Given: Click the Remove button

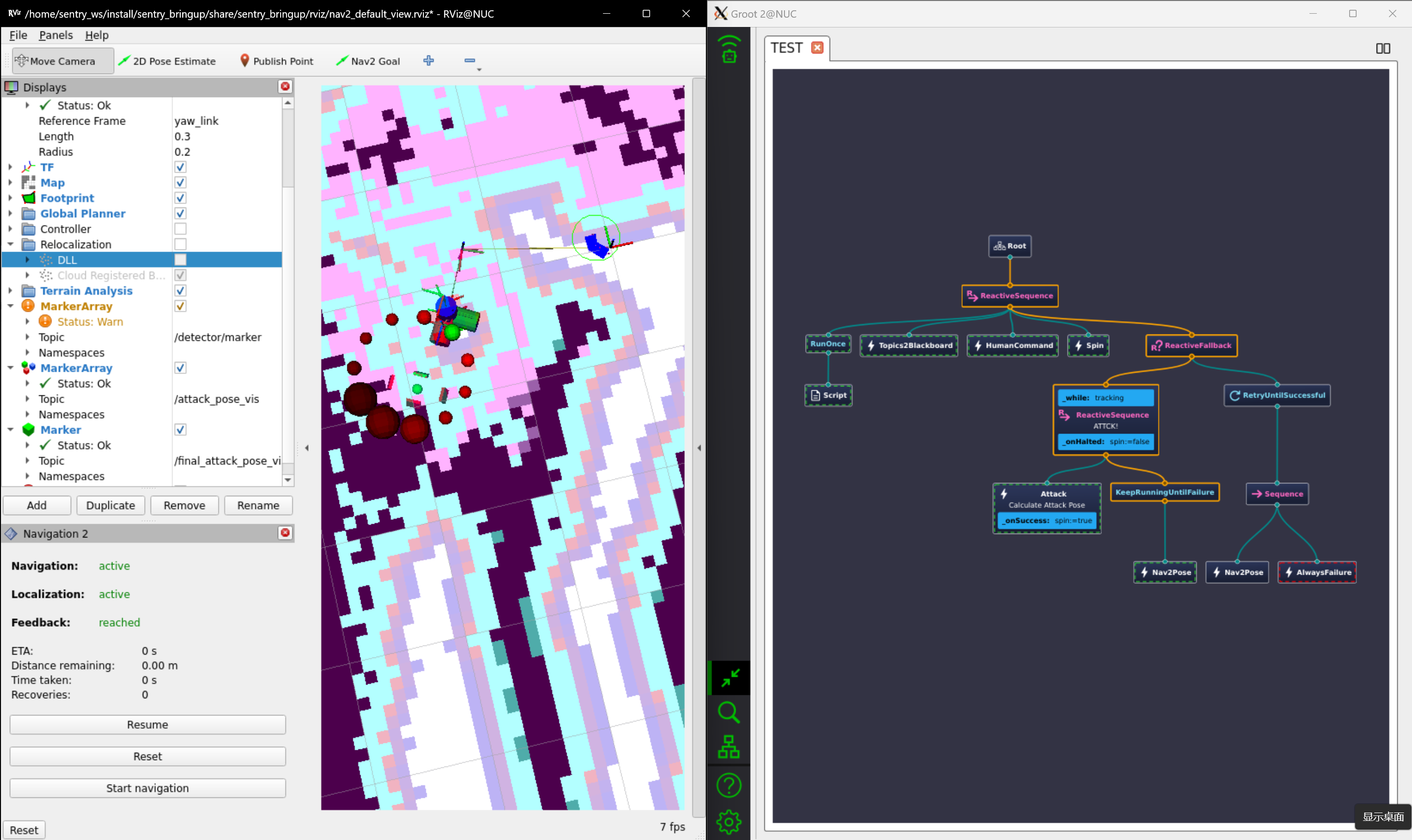Looking at the screenshot, I should tap(184, 506).
